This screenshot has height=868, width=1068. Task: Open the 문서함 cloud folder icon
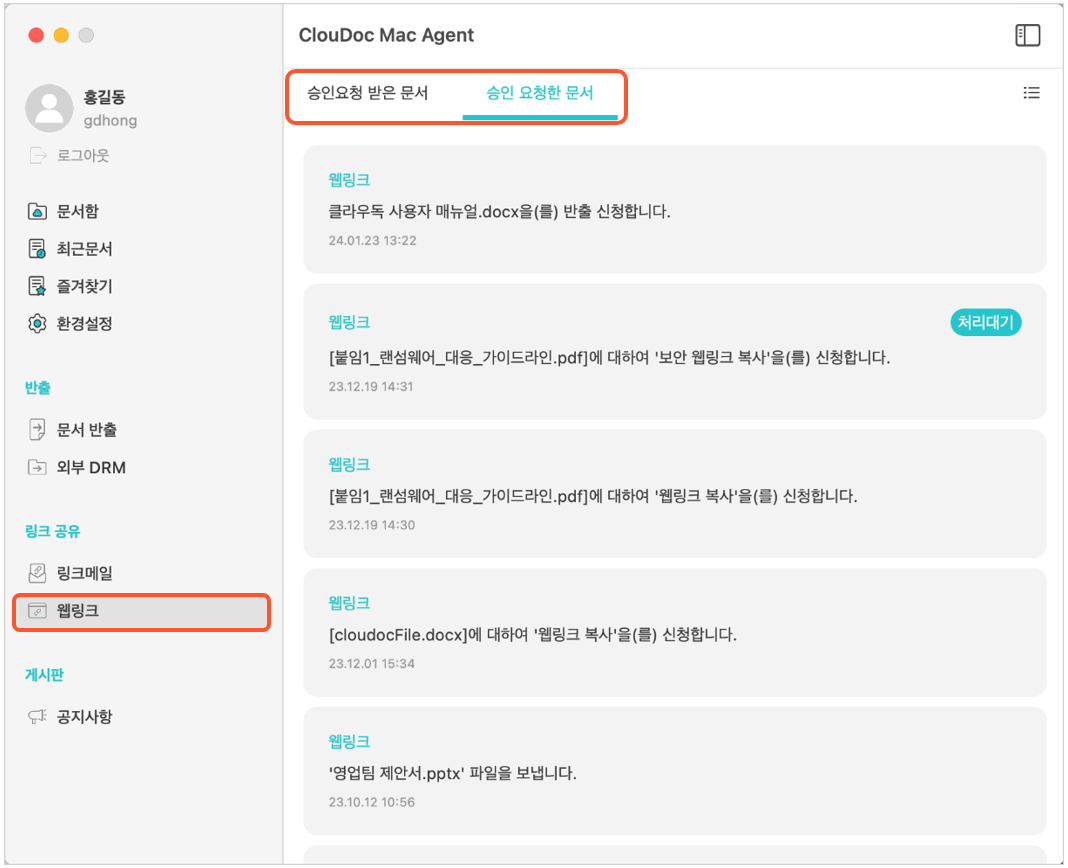37,211
